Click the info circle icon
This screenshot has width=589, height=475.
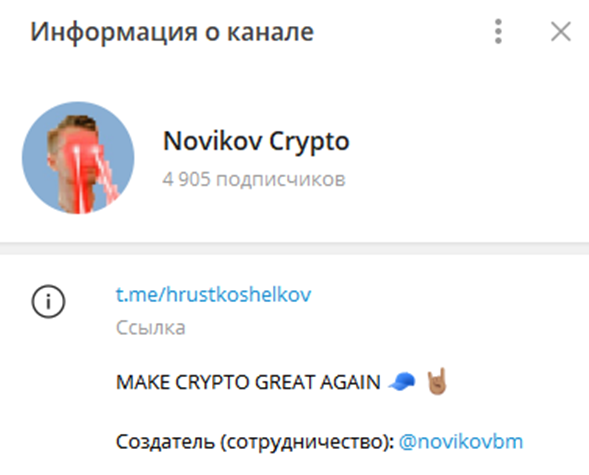click(48, 302)
